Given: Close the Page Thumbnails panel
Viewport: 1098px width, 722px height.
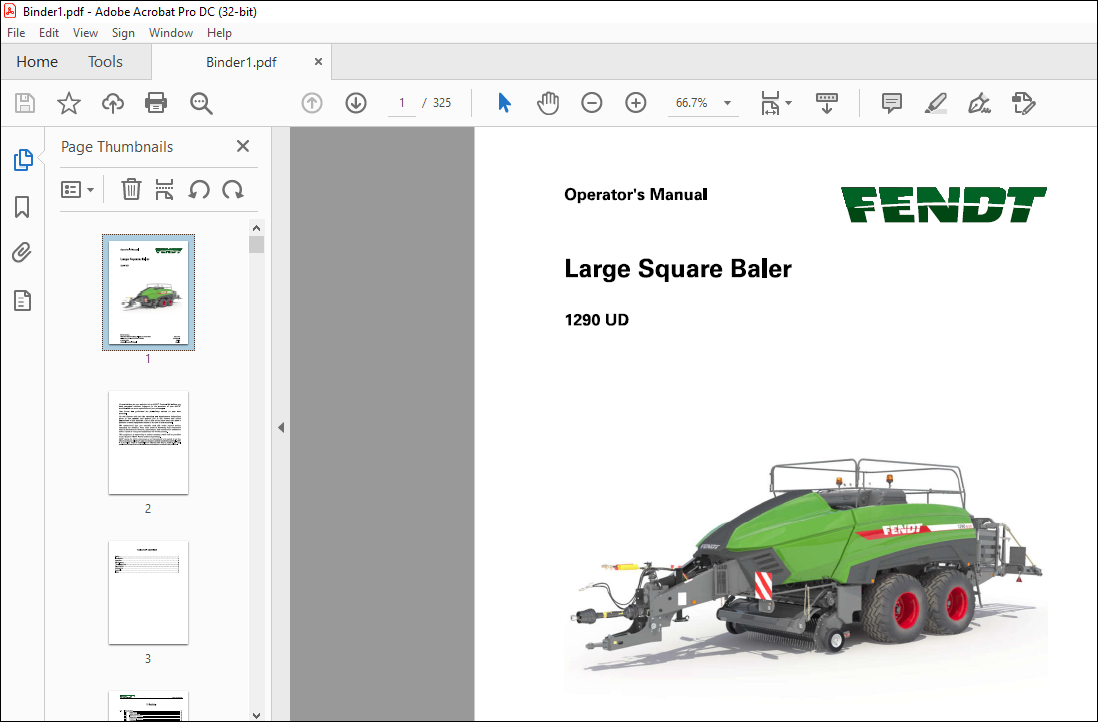Looking at the screenshot, I should tap(243, 146).
